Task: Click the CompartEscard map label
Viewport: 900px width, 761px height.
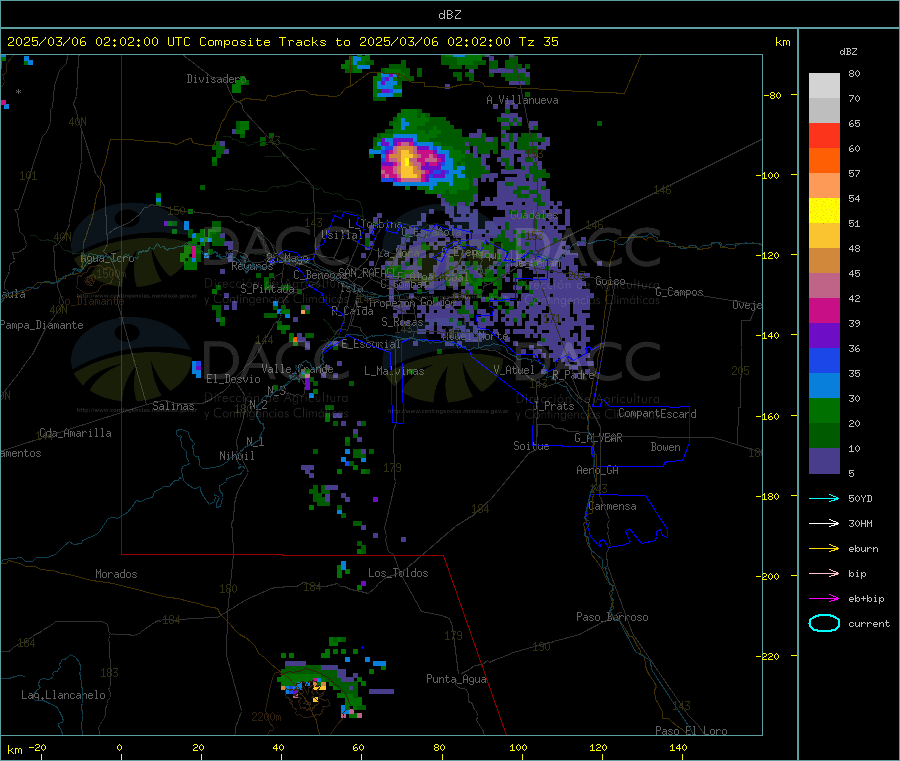Action: tap(657, 413)
